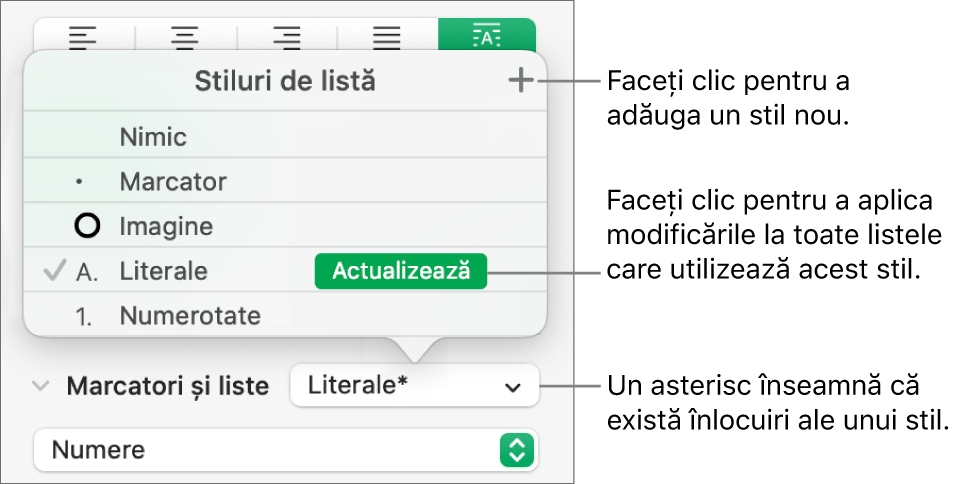Open the Numere pop-up menu
The width and height of the screenshot is (960, 484).
(285, 450)
